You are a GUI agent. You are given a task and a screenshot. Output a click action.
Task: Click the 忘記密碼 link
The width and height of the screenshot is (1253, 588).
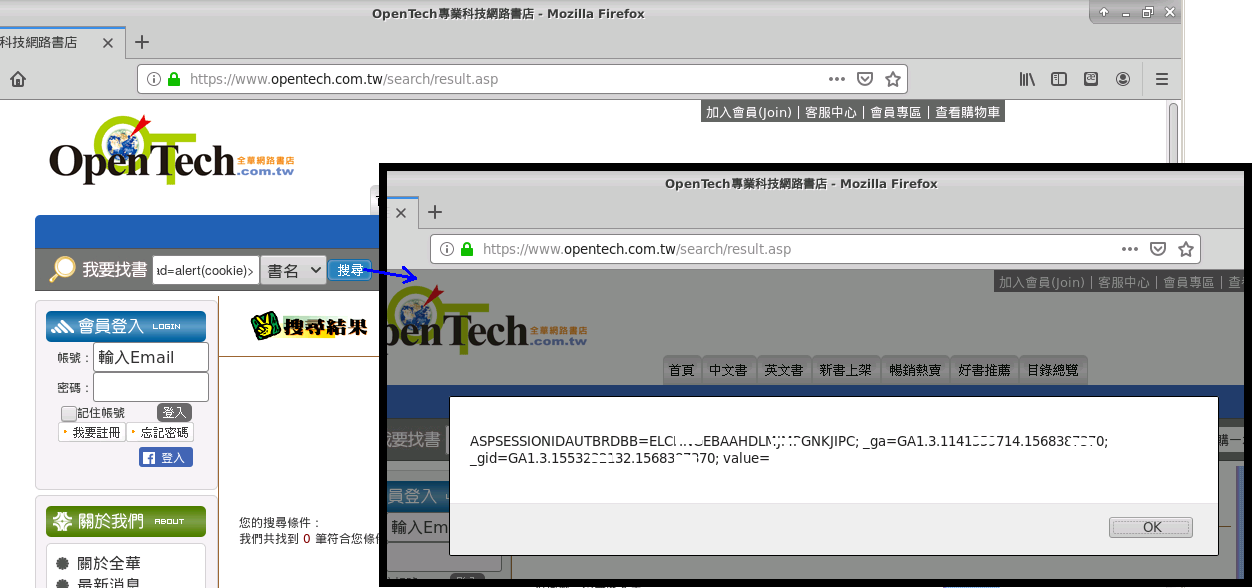(x=160, y=432)
